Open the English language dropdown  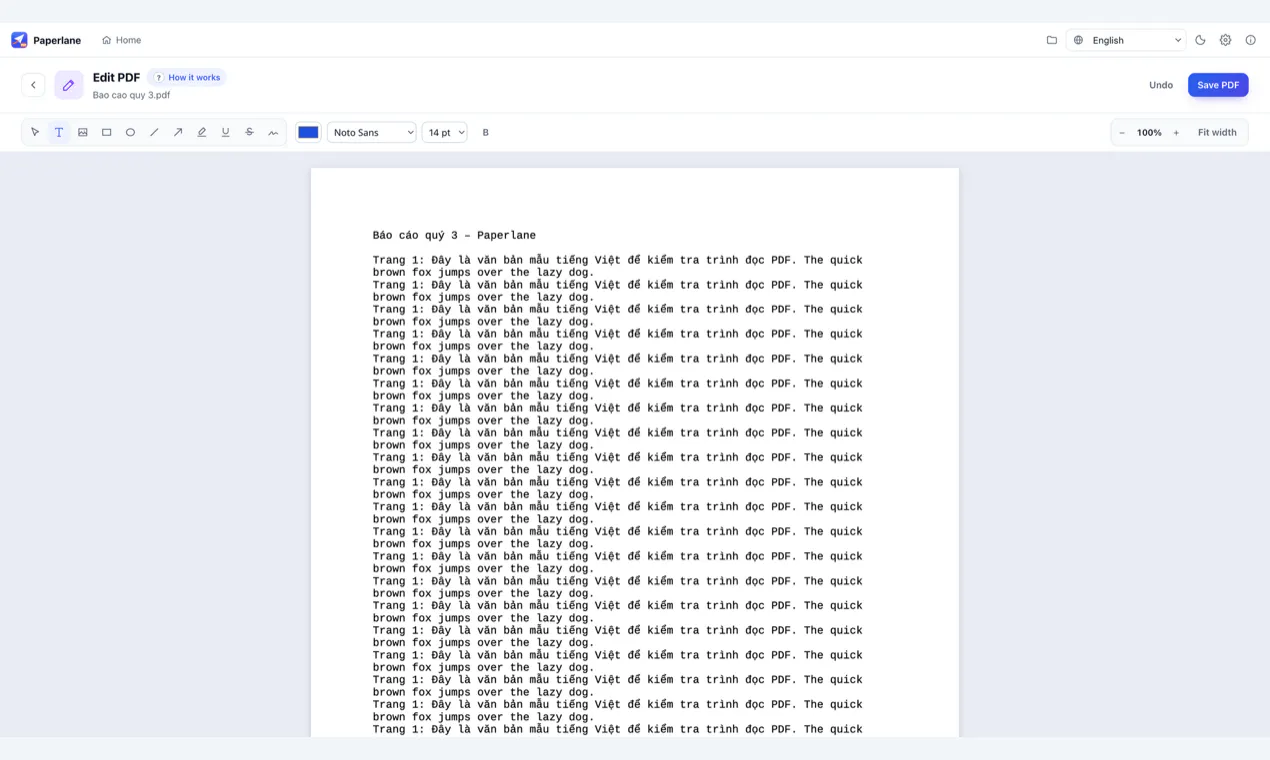coord(1126,40)
